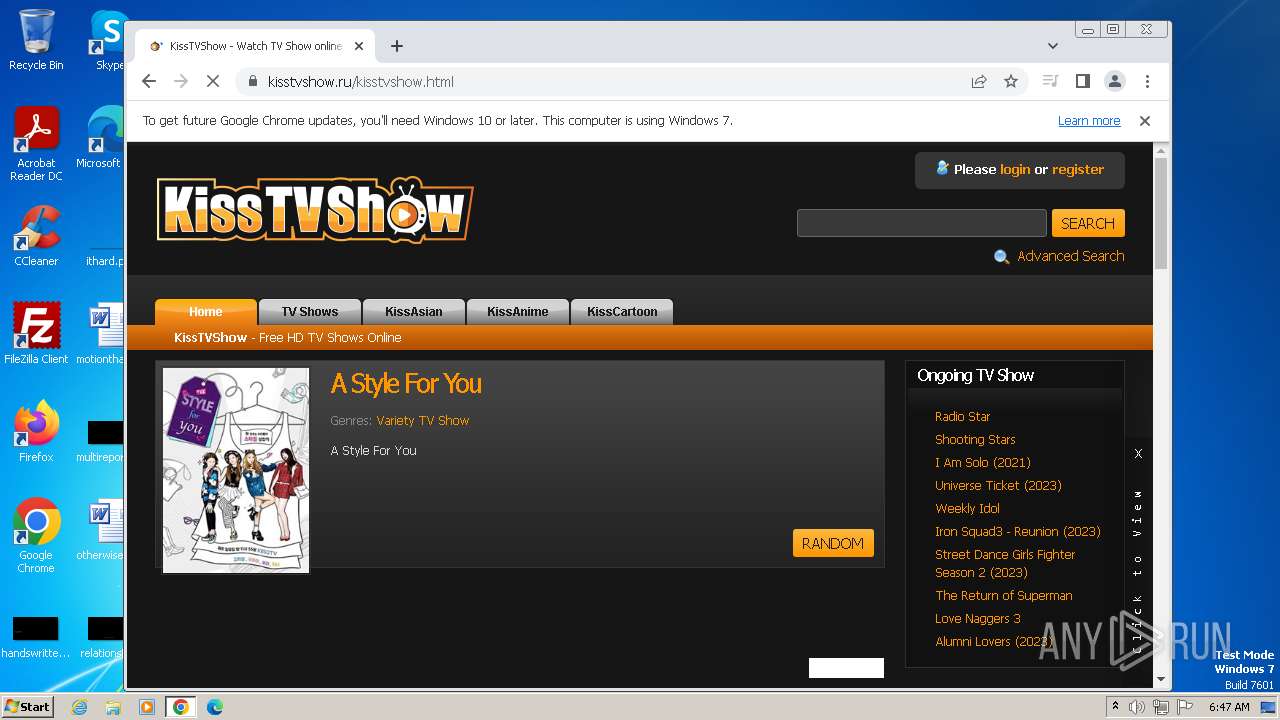The width and height of the screenshot is (1280, 720).
Task: Toggle the Chrome side panel icon
Action: (x=1082, y=81)
